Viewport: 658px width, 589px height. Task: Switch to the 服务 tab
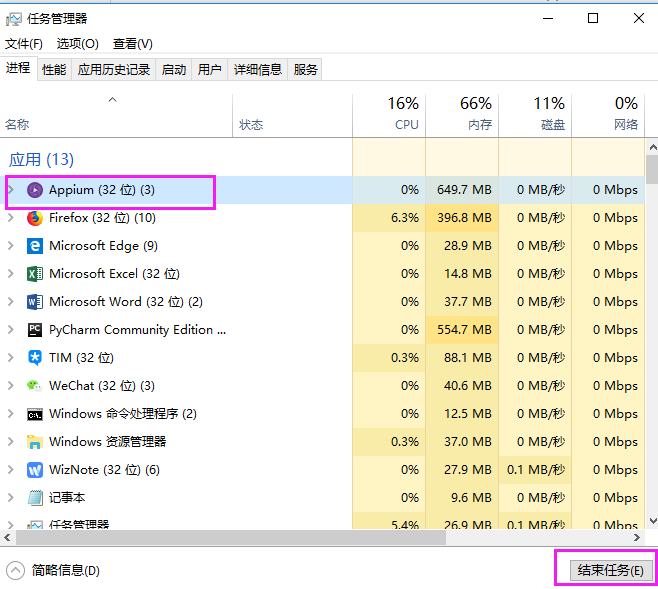point(305,70)
